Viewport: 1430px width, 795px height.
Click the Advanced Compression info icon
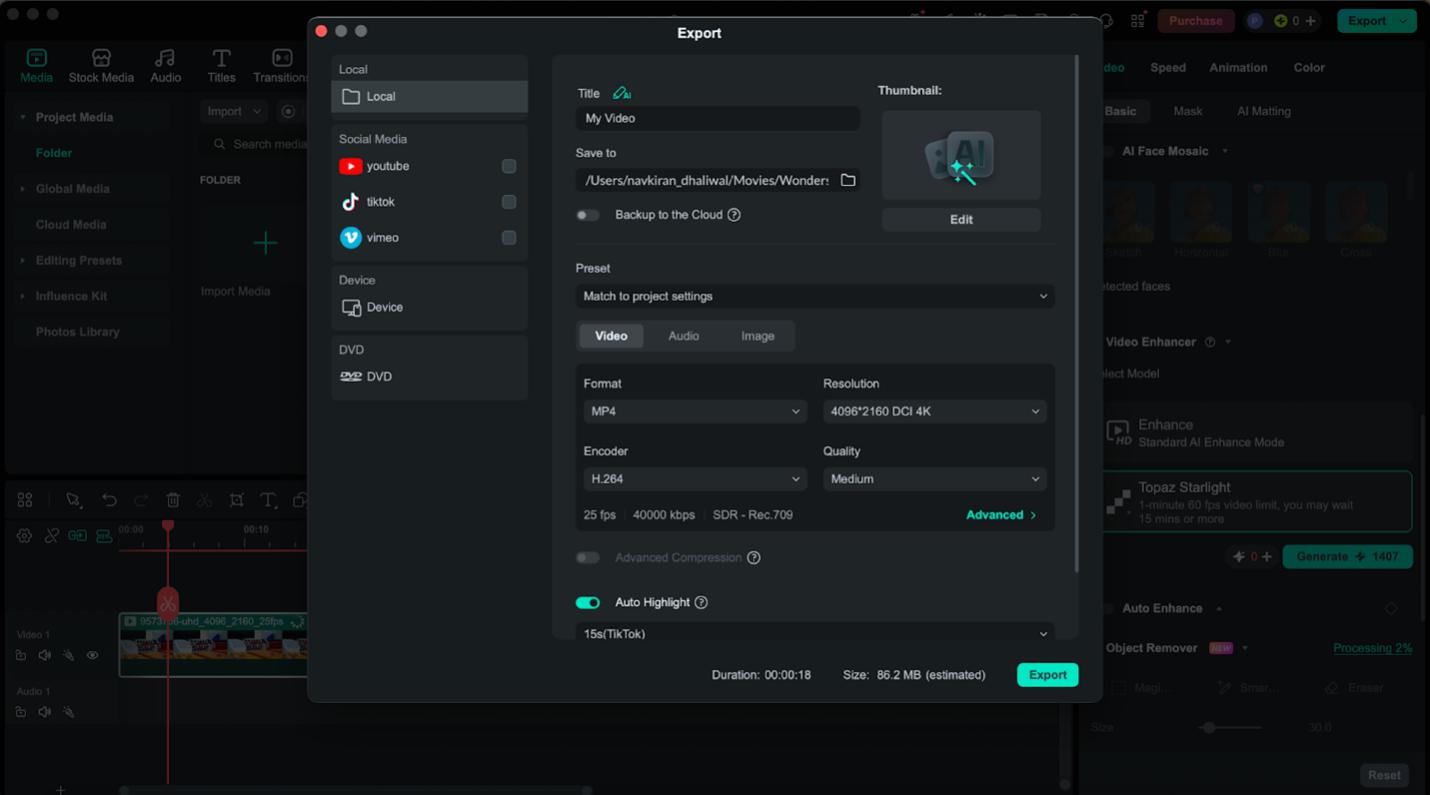754,558
